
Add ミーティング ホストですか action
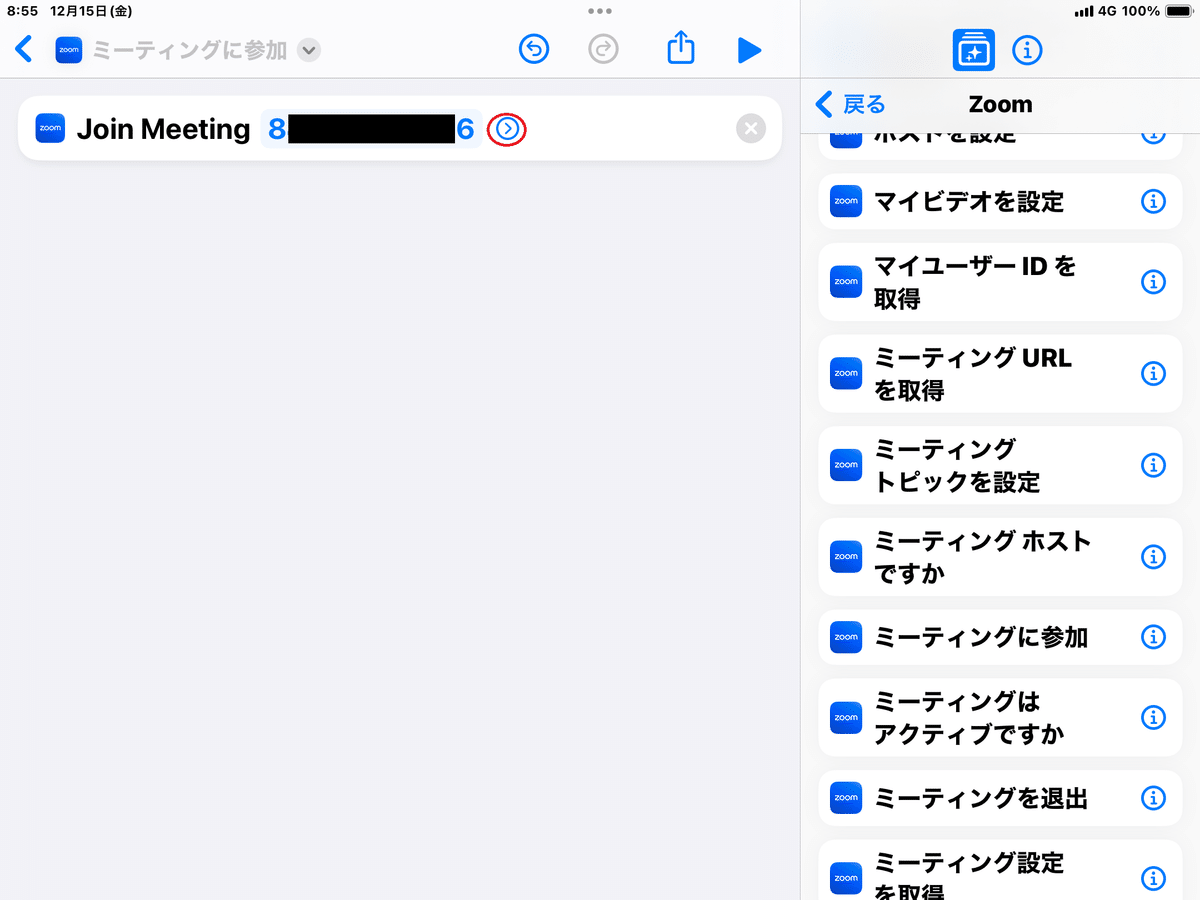[1000, 557]
